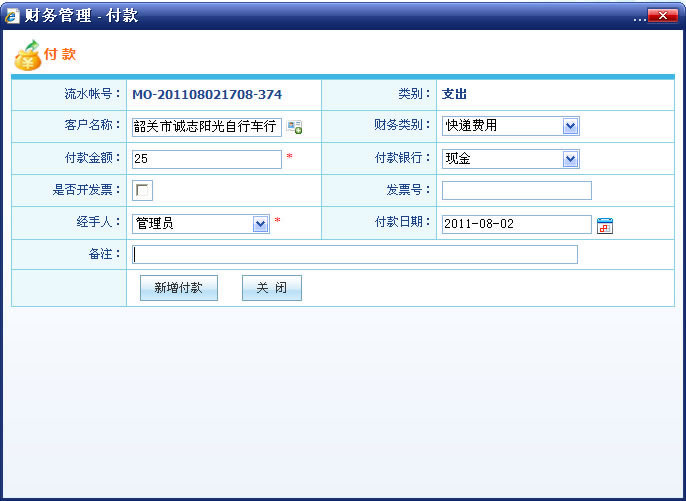Close the window with the red X
The image size is (686, 501).
(x=661, y=15)
